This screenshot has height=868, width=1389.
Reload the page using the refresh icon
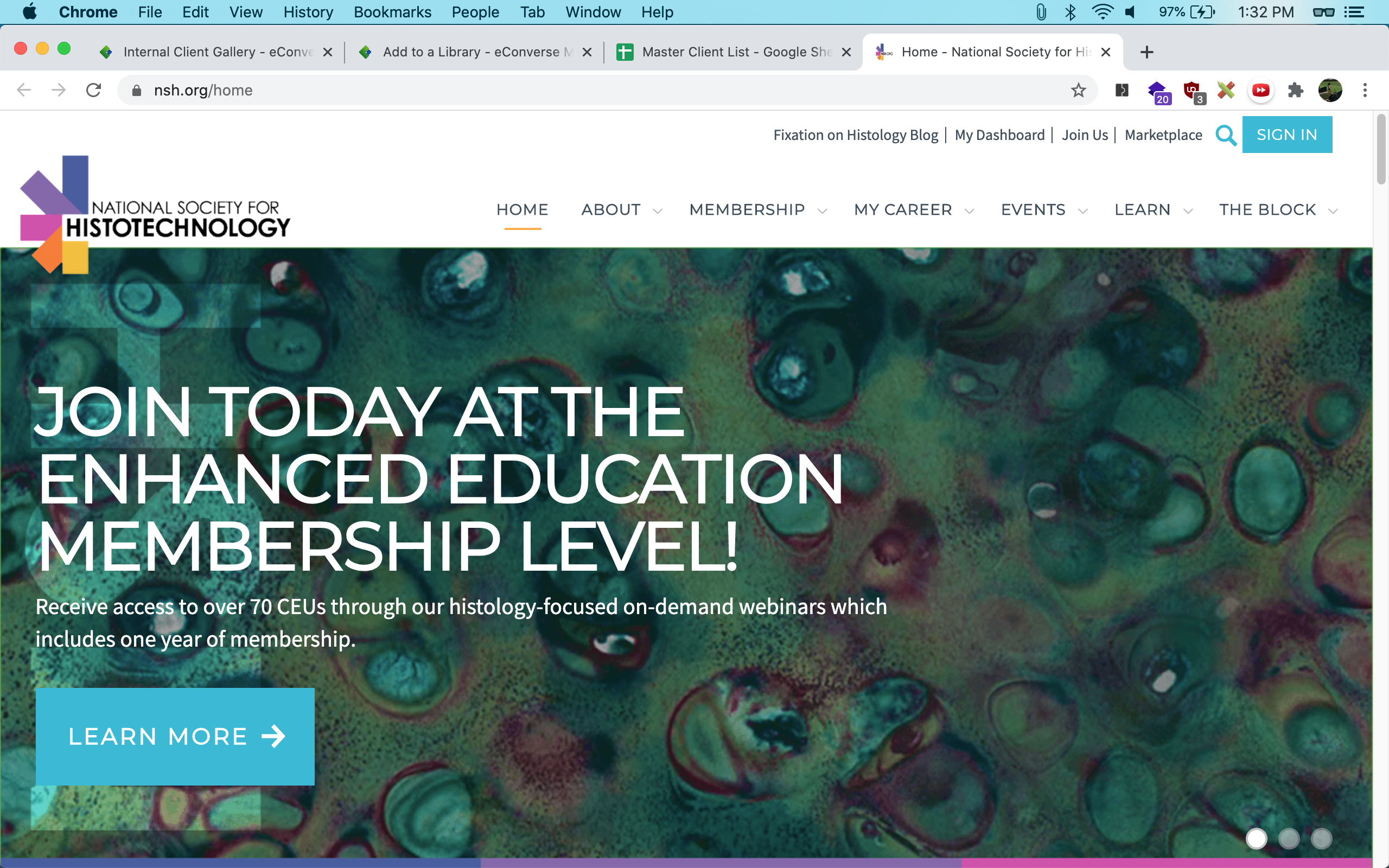(x=93, y=90)
